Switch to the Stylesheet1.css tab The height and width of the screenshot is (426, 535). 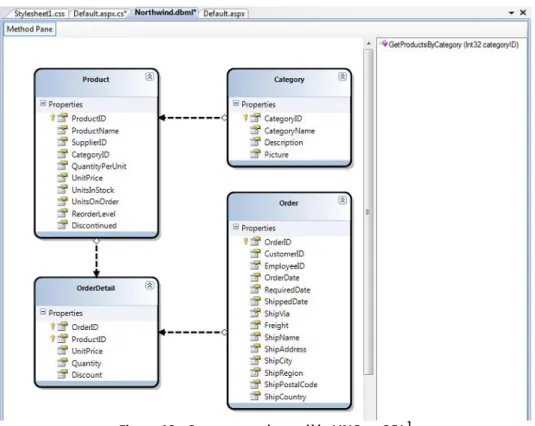point(39,14)
